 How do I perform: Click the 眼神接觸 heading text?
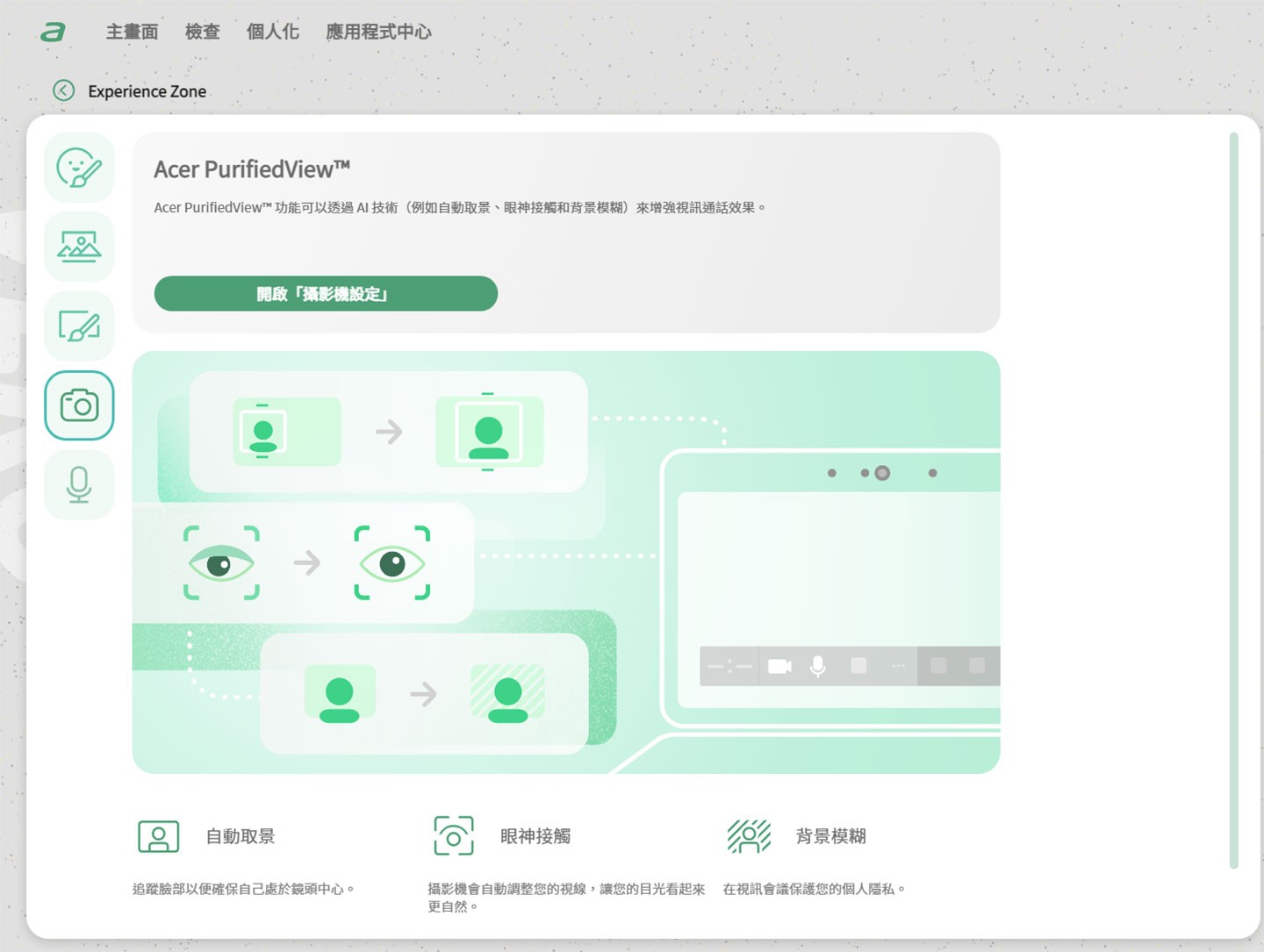535,836
